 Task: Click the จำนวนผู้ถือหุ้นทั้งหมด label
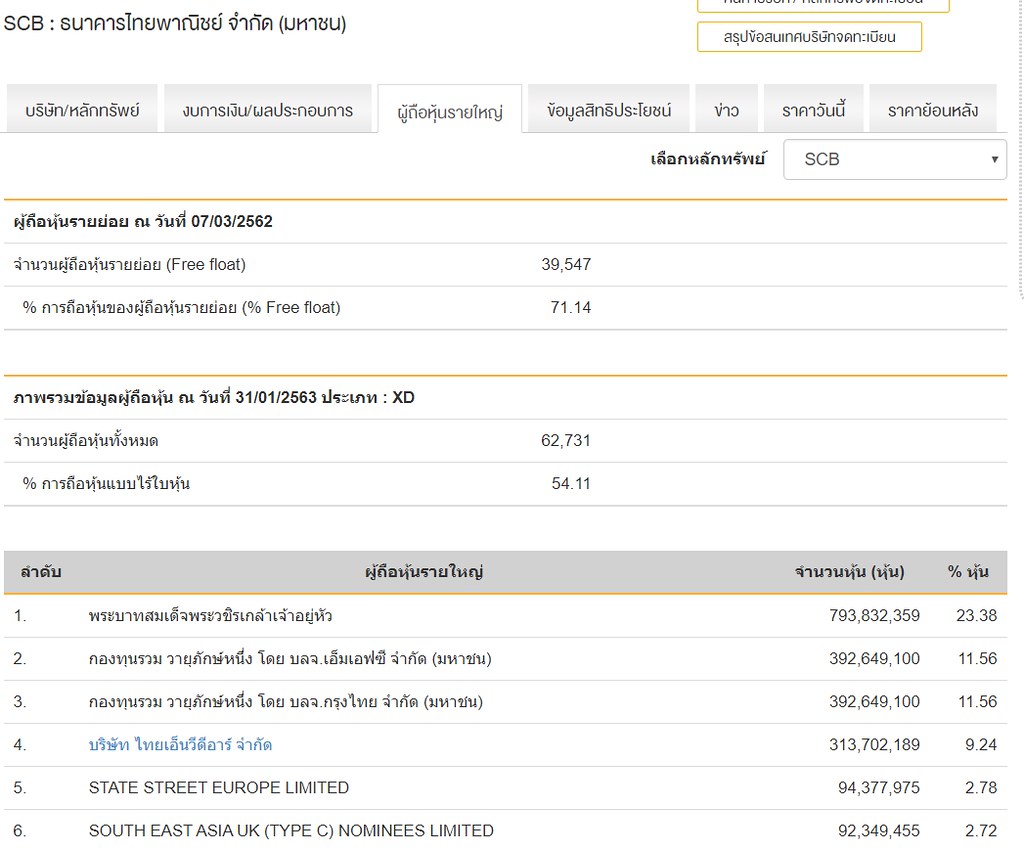[x=86, y=441]
